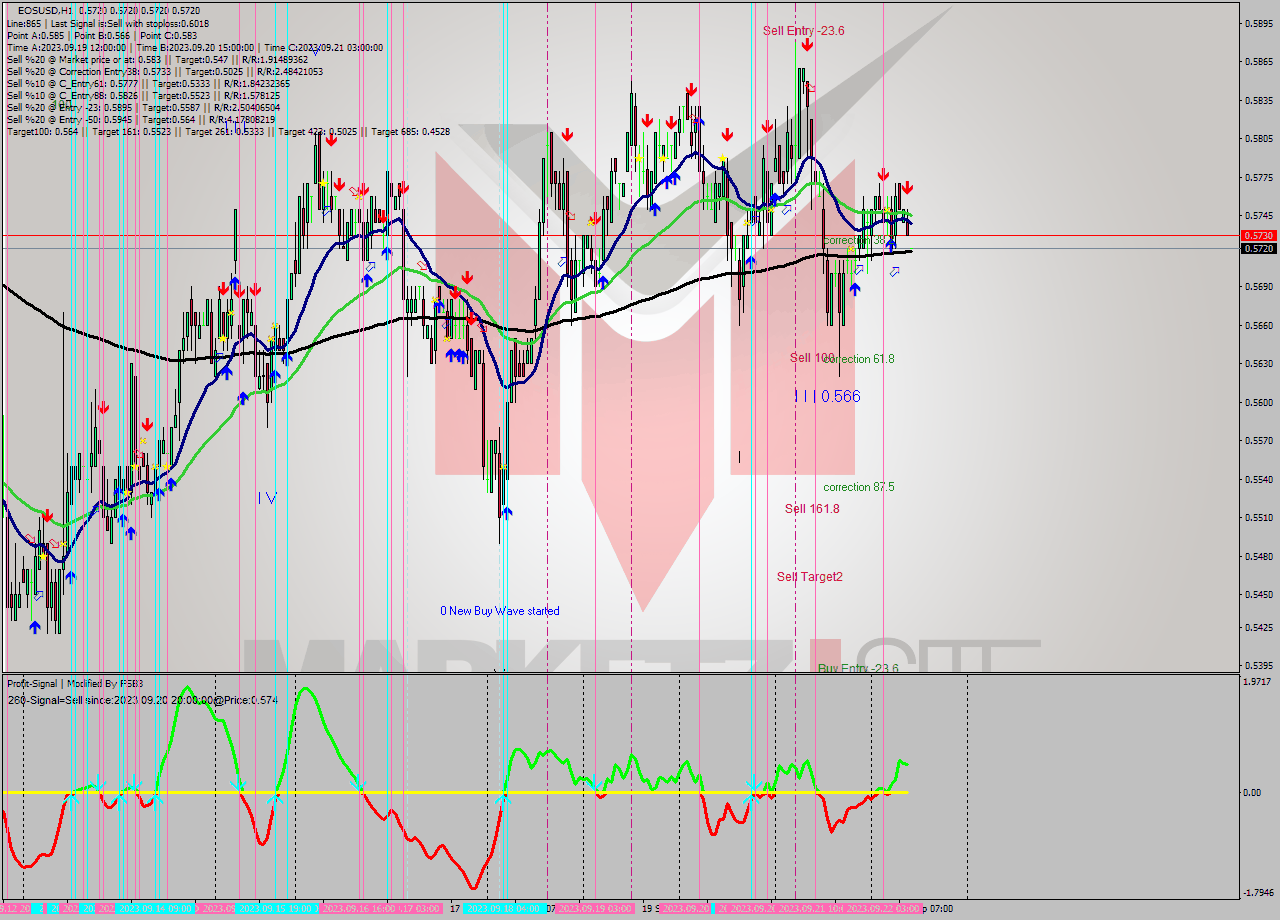Click the red 0.5730 price marker
Image resolution: width=1280 pixels, height=920 pixels.
(1258, 235)
